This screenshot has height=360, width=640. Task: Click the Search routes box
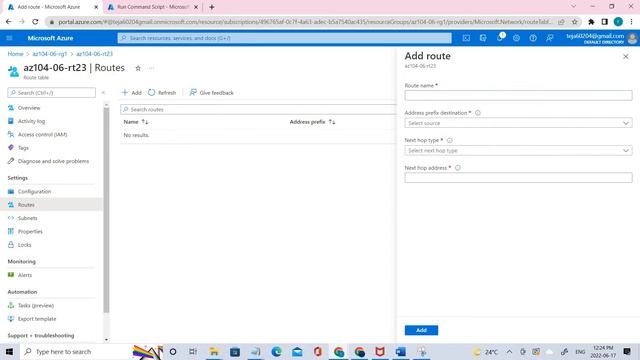[x=258, y=109]
